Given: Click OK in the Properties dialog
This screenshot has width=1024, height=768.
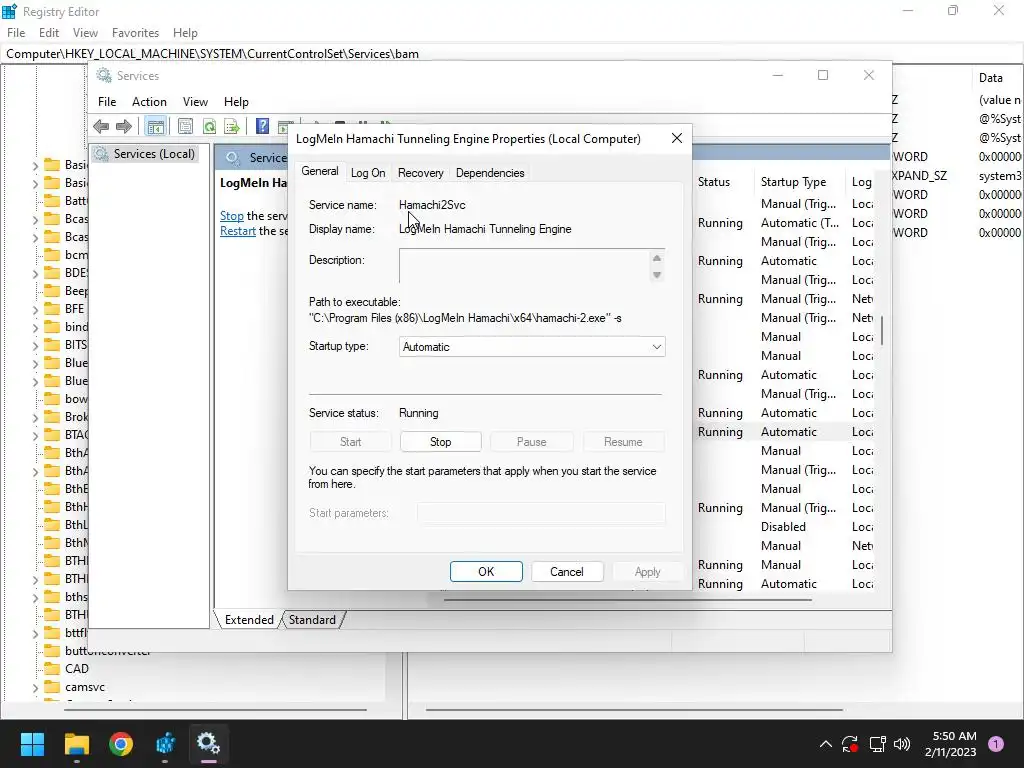Looking at the screenshot, I should point(486,571).
